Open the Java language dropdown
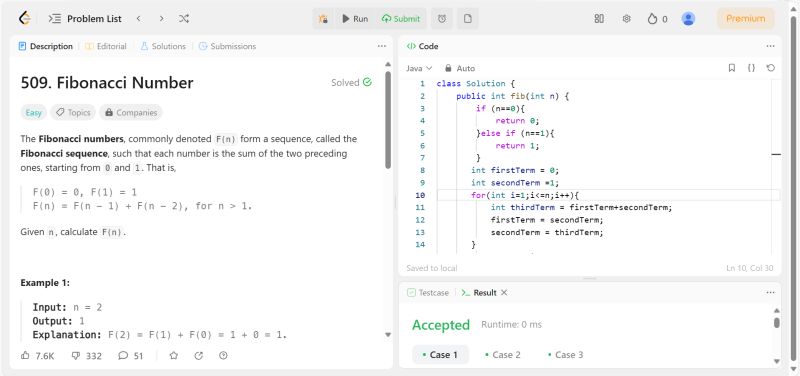Screen dimensions: 800x376 pyautogui.click(x=419, y=68)
